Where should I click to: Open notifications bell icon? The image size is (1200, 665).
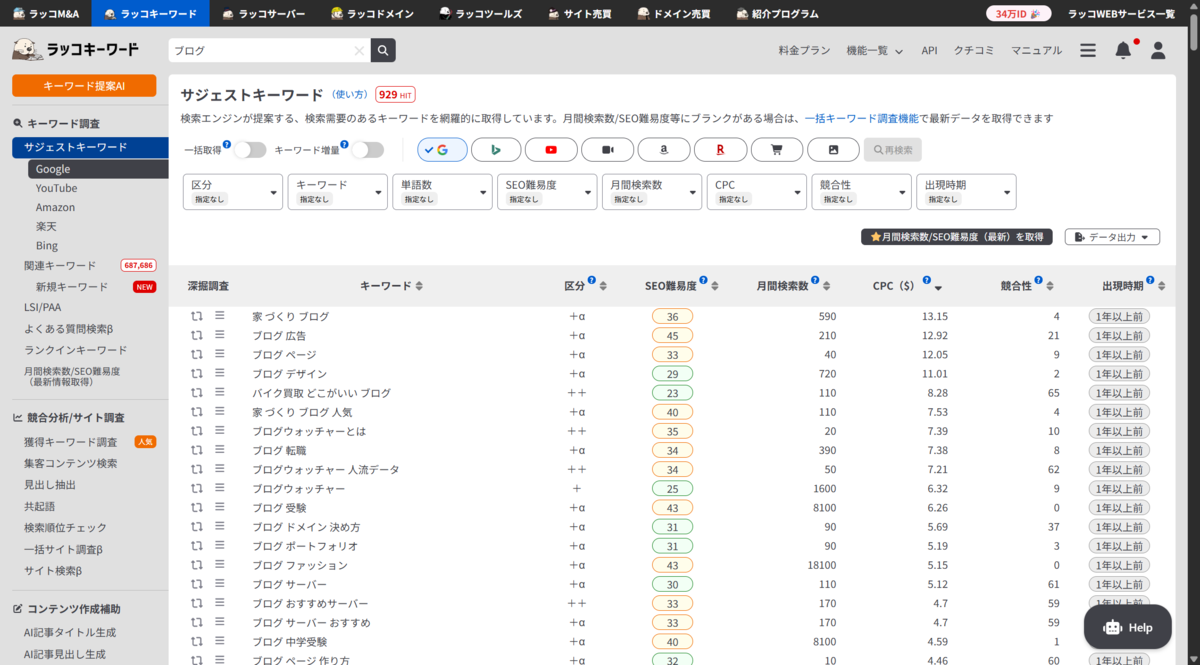click(x=1123, y=50)
